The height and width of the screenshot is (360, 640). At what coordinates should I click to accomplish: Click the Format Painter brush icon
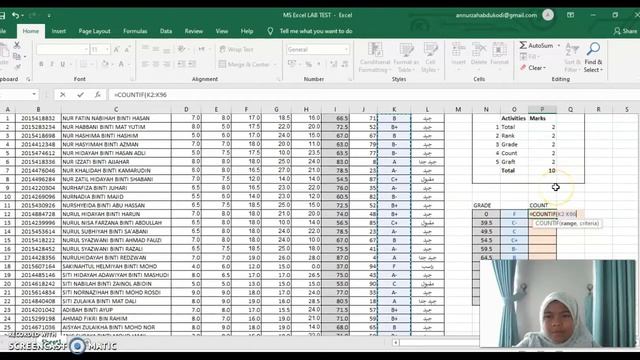point(17,66)
